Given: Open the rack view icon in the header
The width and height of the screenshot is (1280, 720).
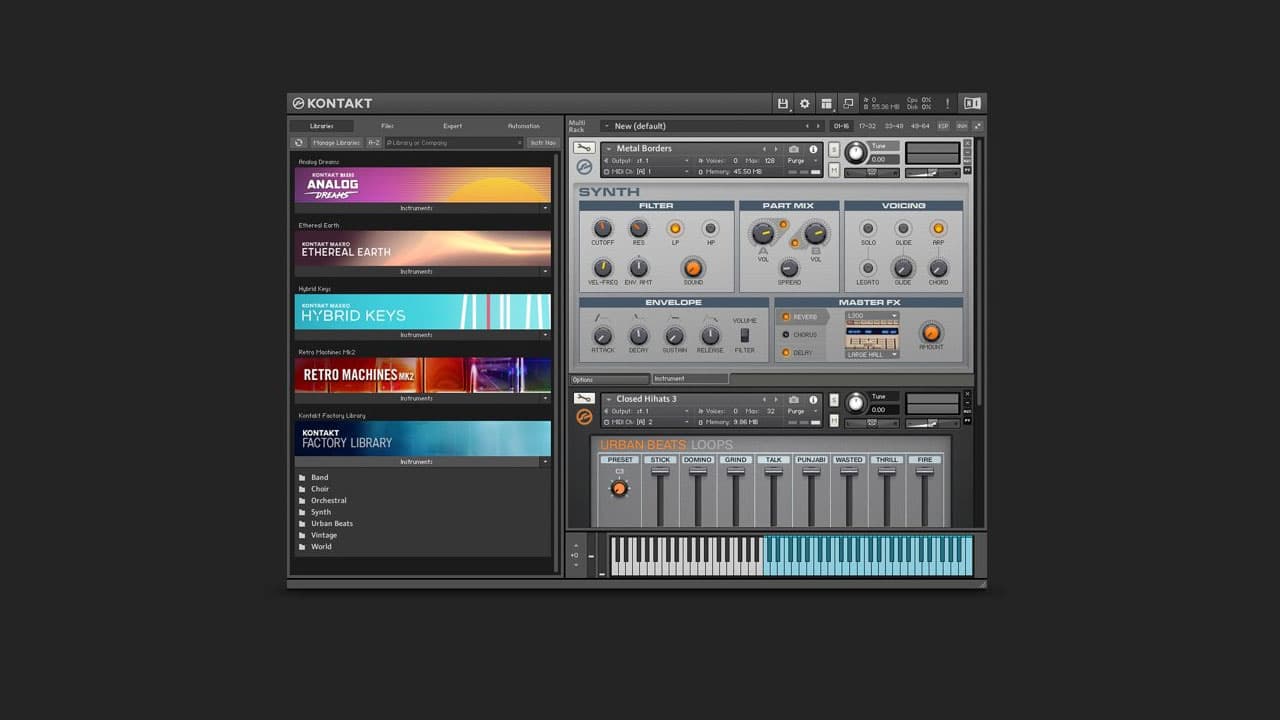Looking at the screenshot, I should [827, 103].
